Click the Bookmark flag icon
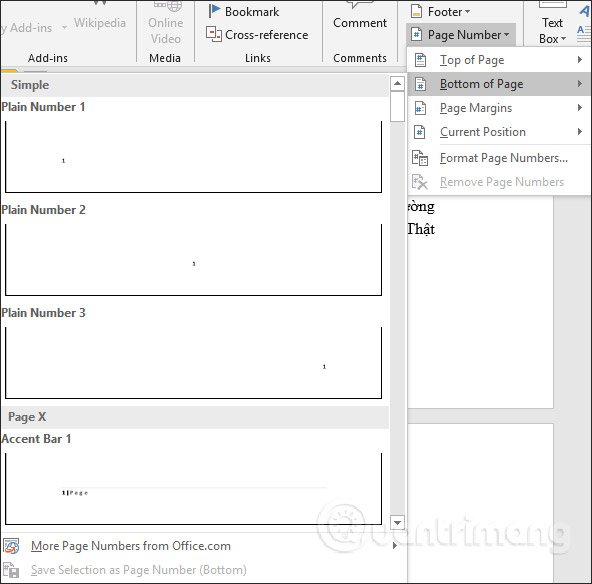 point(214,11)
